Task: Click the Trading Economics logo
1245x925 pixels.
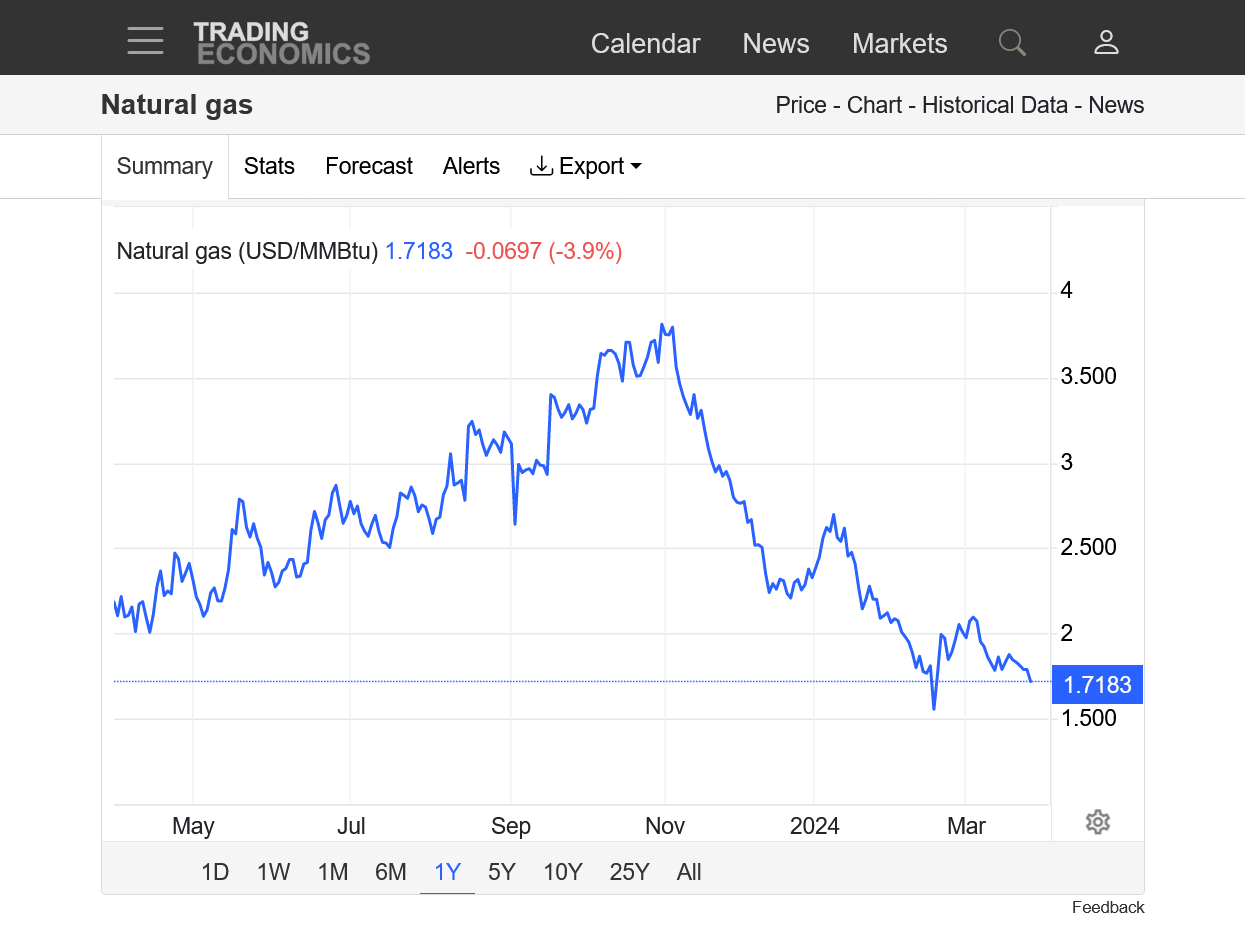Action: tap(282, 43)
